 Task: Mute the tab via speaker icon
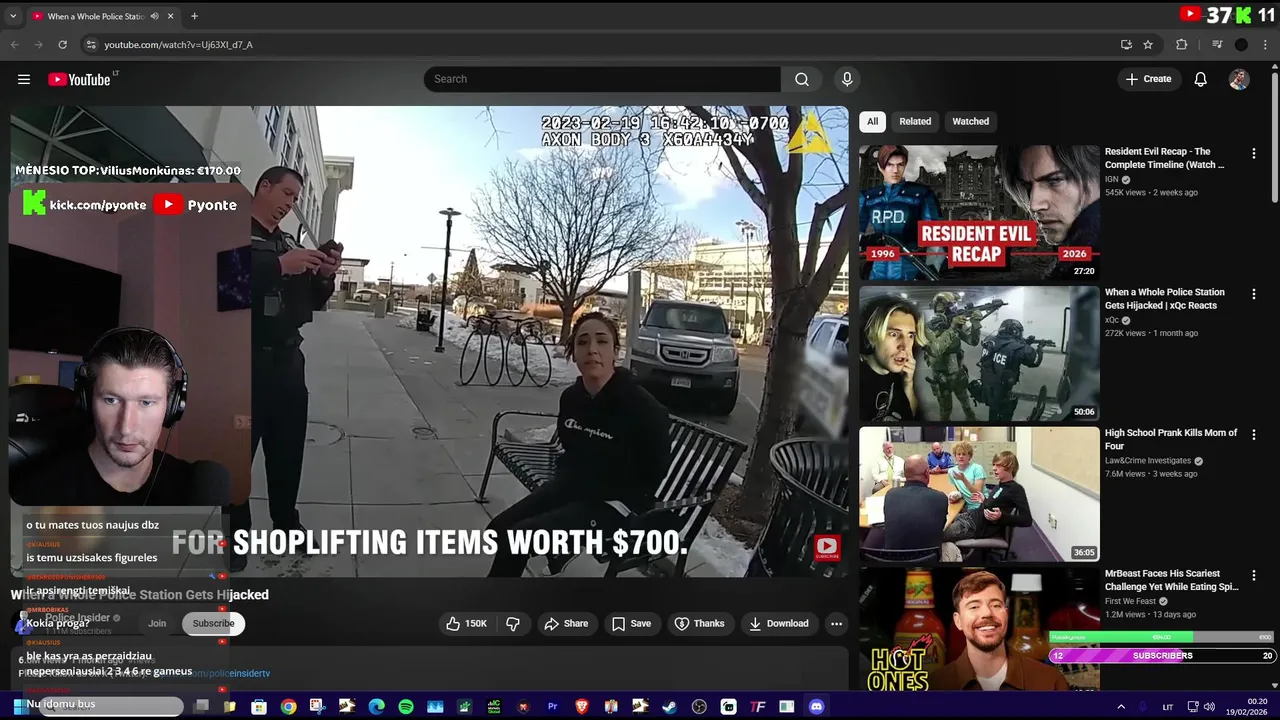(154, 16)
